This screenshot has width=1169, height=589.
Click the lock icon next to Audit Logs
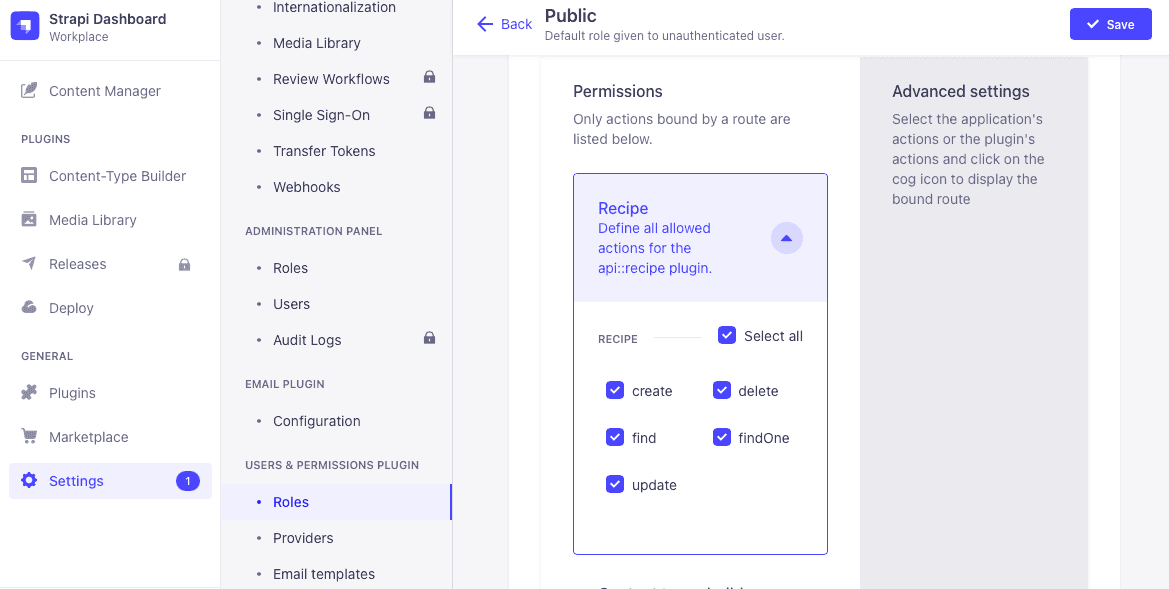[429, 338]
